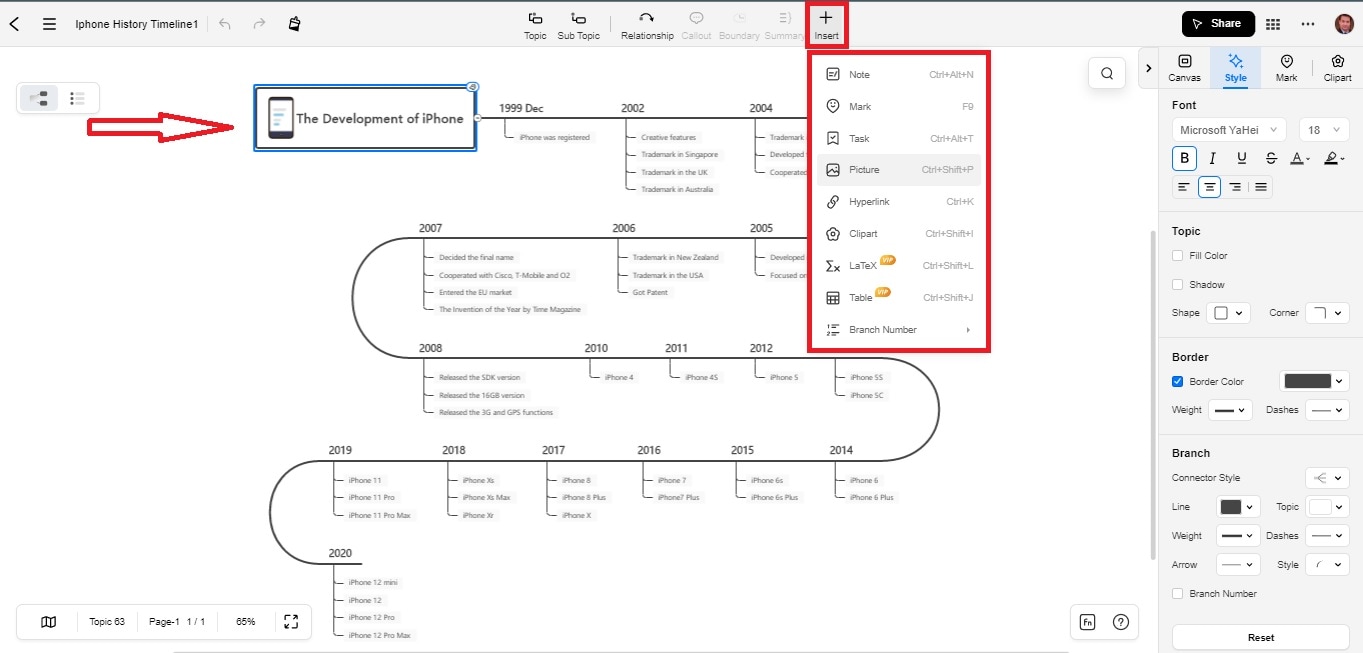Switch to the Clipart tab
1363x653 pixels.
pyautogui.click(x=1337, y=68)
